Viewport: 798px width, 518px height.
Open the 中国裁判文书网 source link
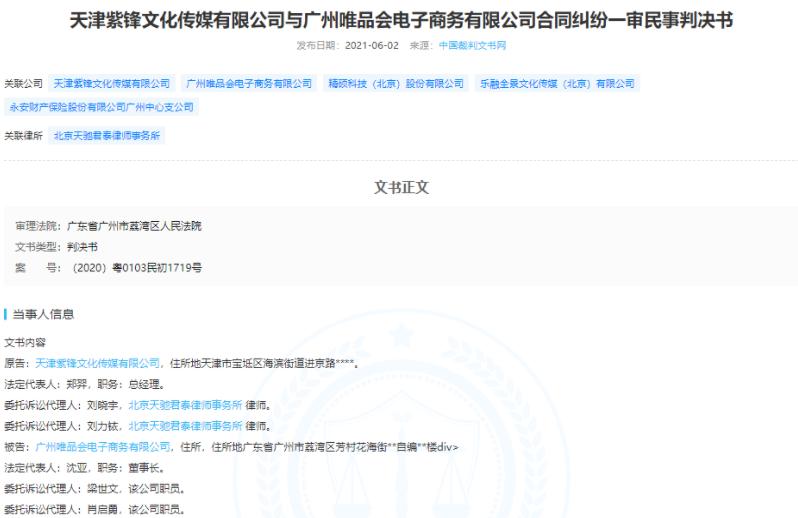click(x=472, y=45)
